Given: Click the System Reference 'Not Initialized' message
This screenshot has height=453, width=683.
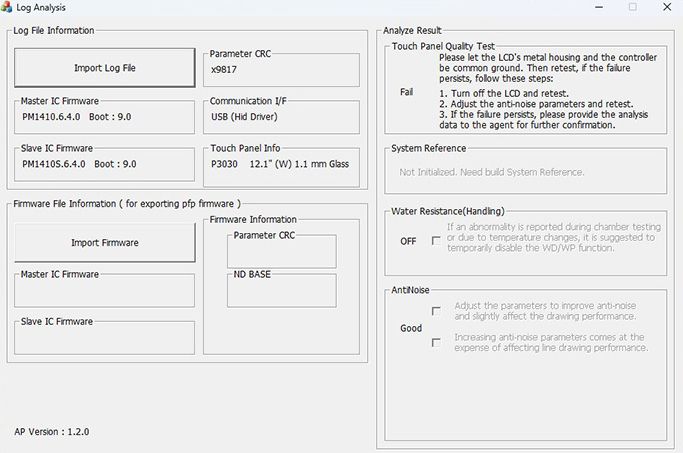Looking at the screenshot, I should [x=492, y=172].
